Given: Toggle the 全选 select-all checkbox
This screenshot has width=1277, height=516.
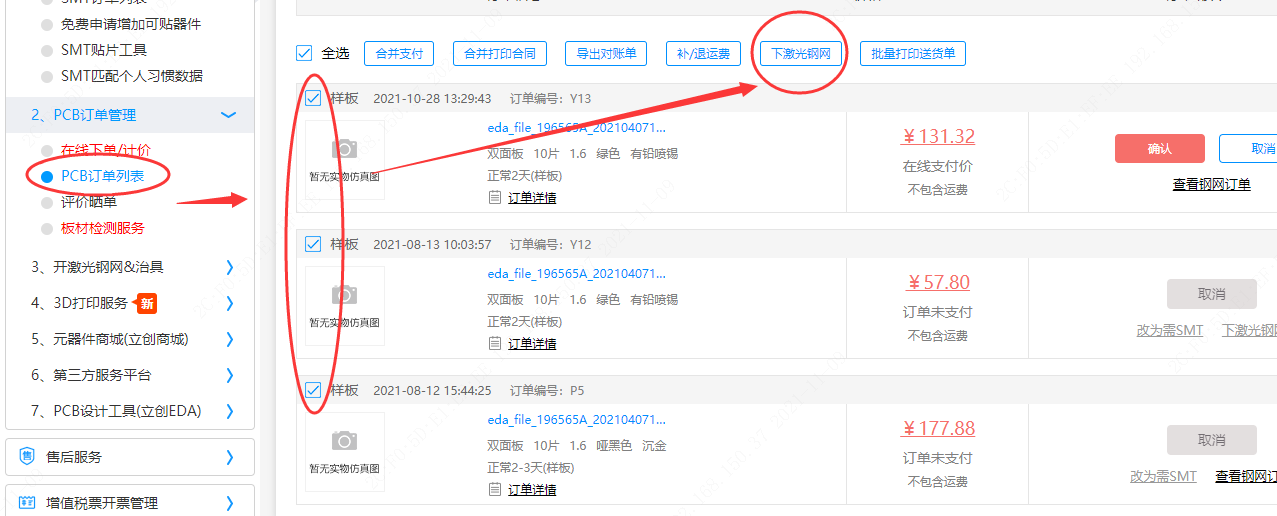Looking at the screenshot, I should (304, 53).
